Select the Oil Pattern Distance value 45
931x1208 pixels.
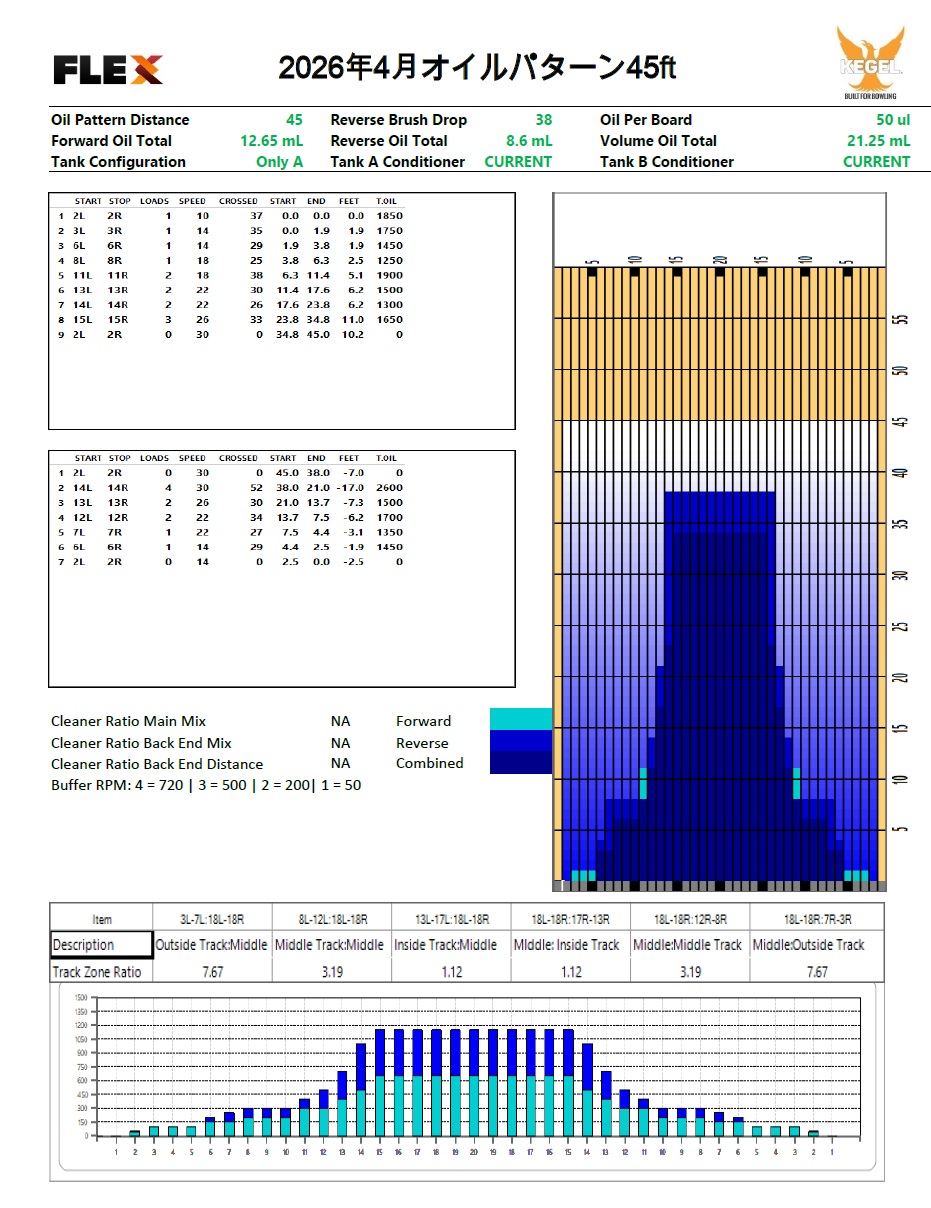294,120
